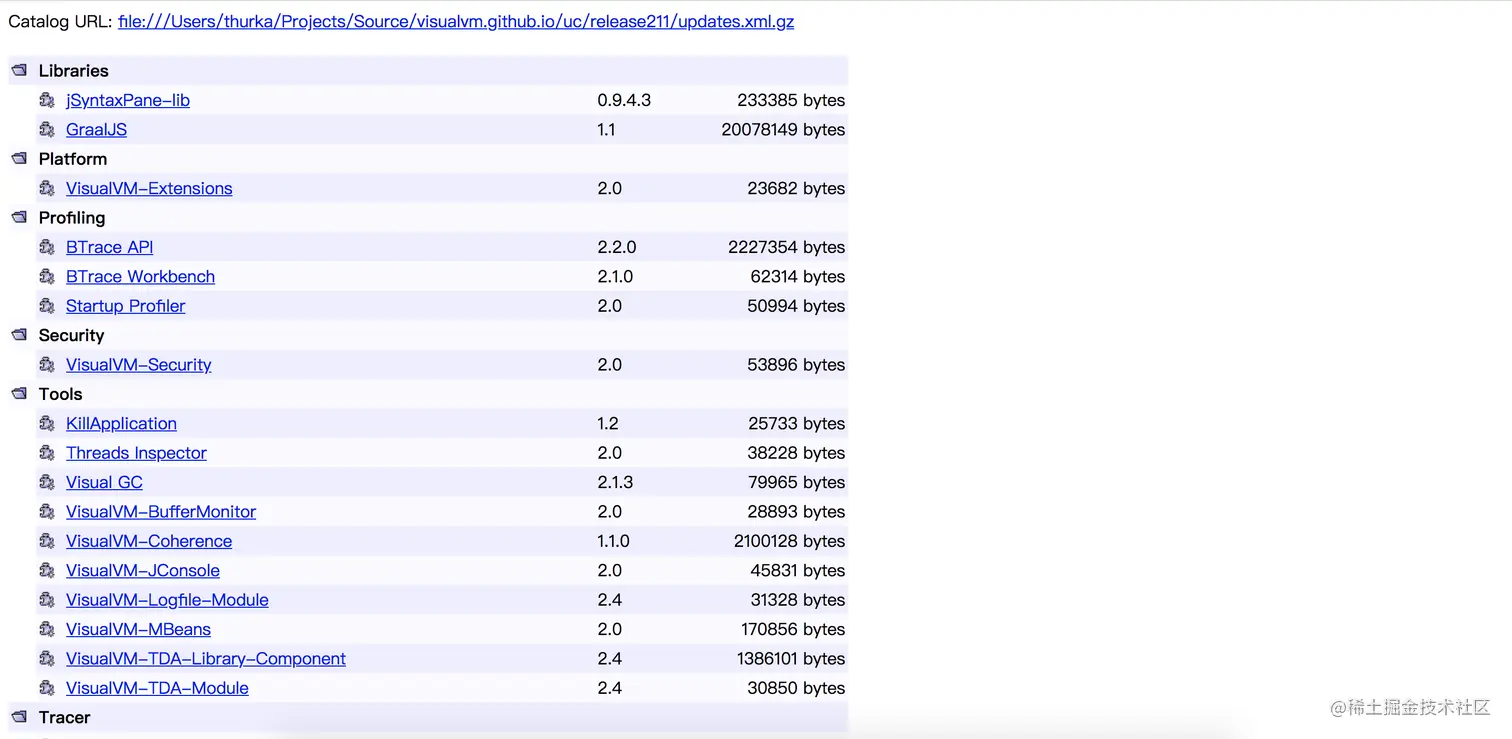Open the GraalJS plugin link
Viewport: 1512px width, 739px height.
(x=96, y=129)
